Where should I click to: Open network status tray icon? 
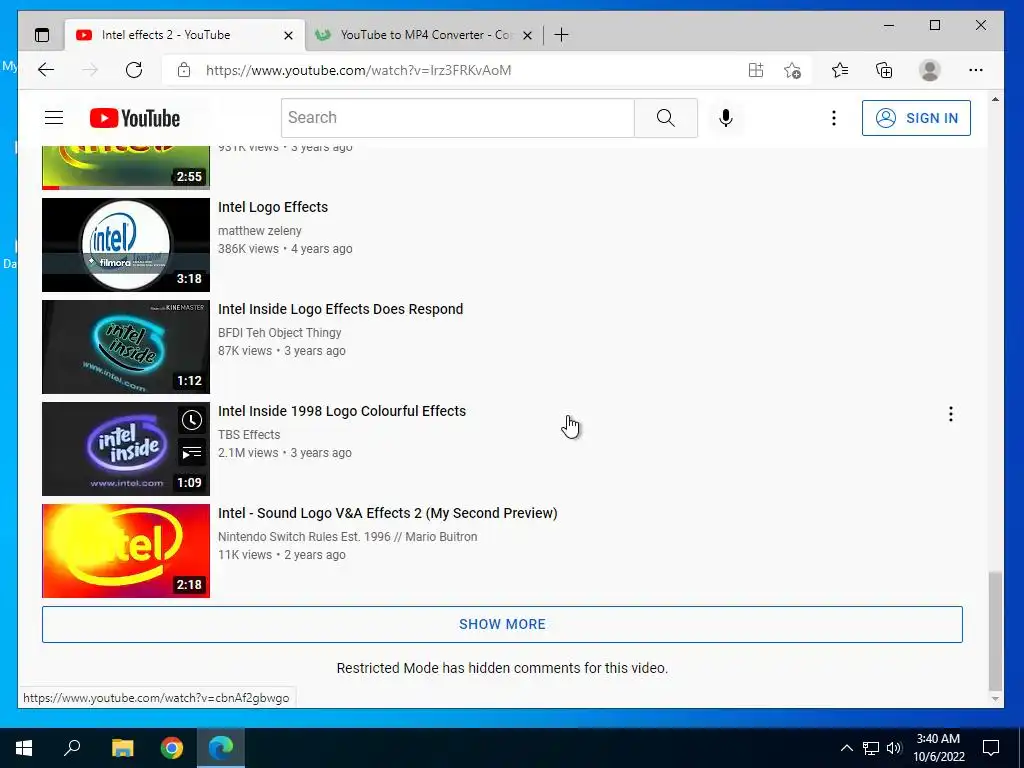point(871,748)
